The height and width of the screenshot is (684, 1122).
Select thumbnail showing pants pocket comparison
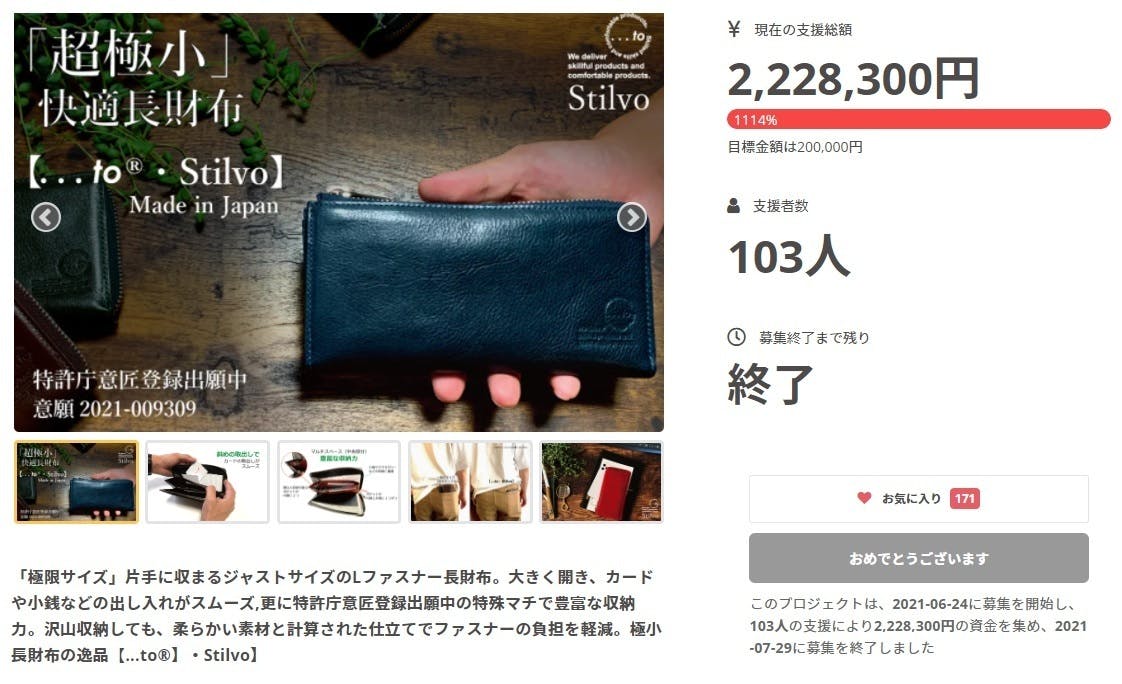click(x=471, y=482)
